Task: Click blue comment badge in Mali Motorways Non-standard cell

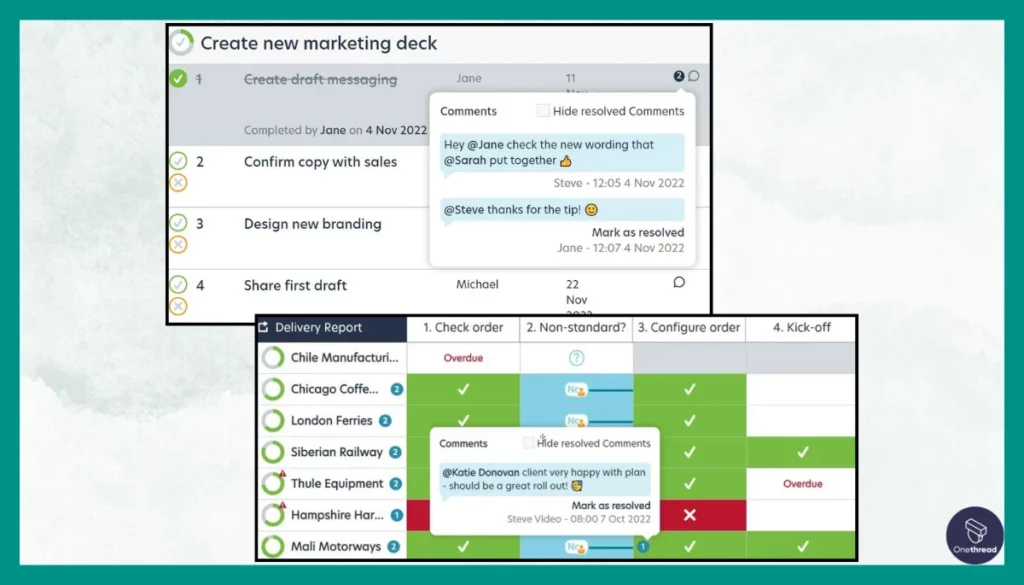Action: pyautogui.click(x=643, y=546)
